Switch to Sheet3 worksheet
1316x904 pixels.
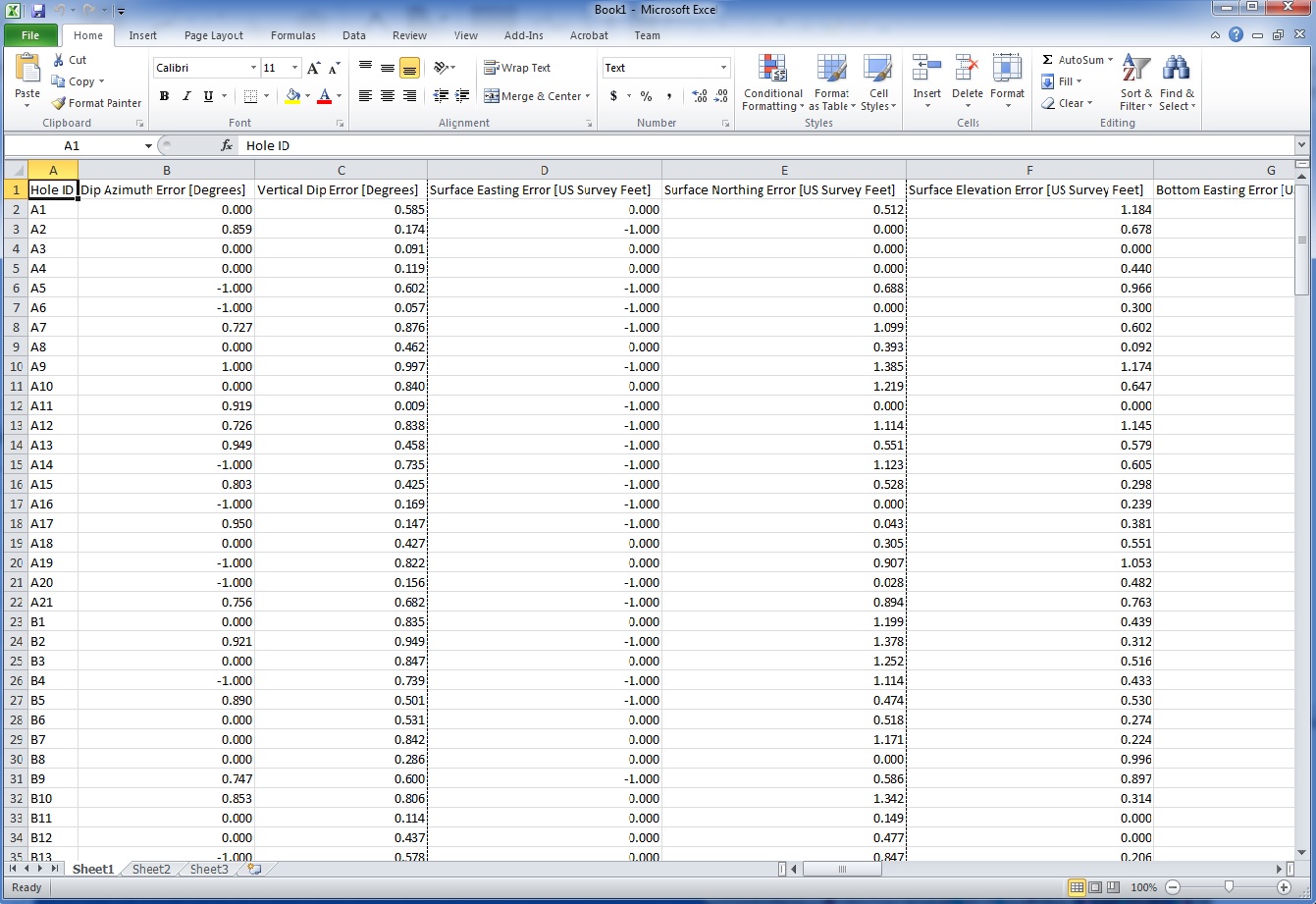click(209, 870)
